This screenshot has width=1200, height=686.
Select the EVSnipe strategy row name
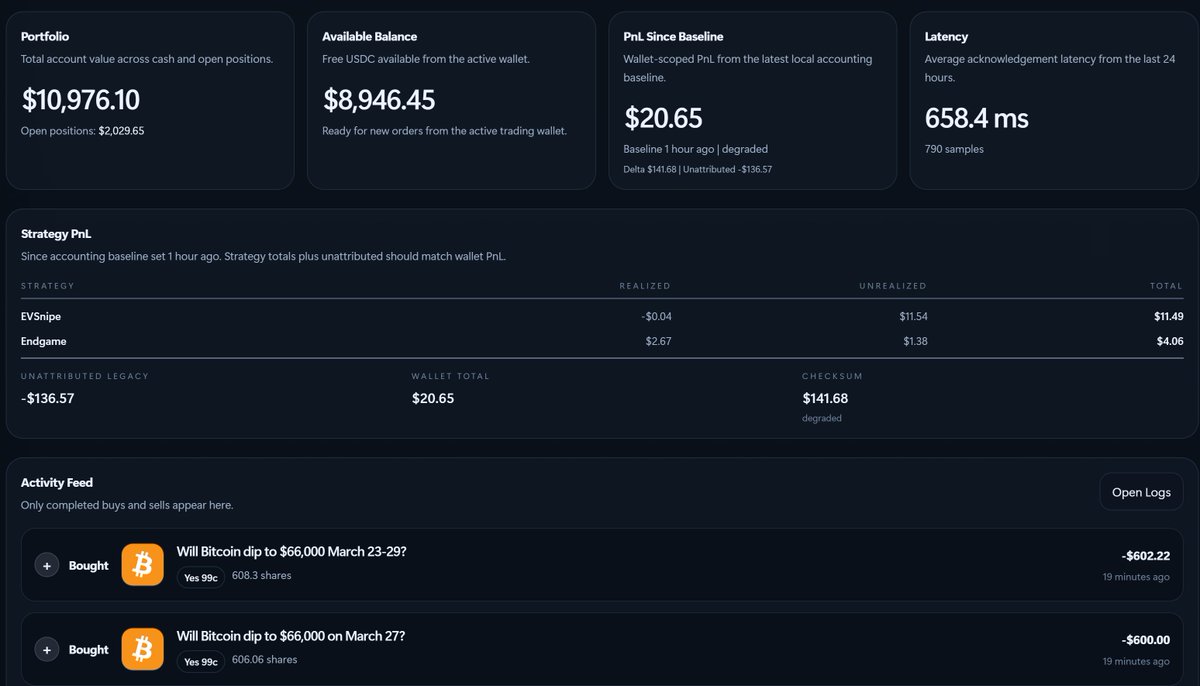(x=41, y=316)
